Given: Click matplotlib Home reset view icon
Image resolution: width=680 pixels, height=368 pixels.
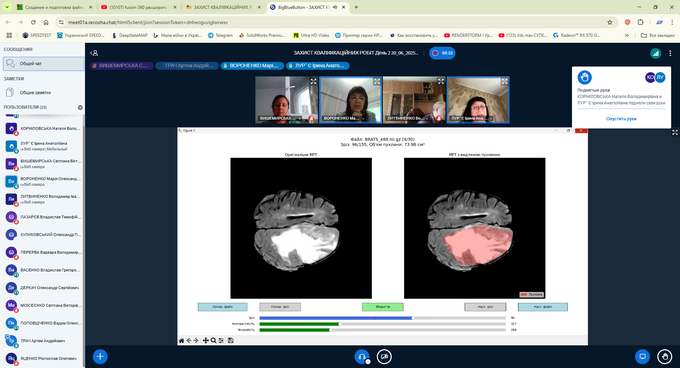Looking at the screenshot, I should (x=182, y=341).
